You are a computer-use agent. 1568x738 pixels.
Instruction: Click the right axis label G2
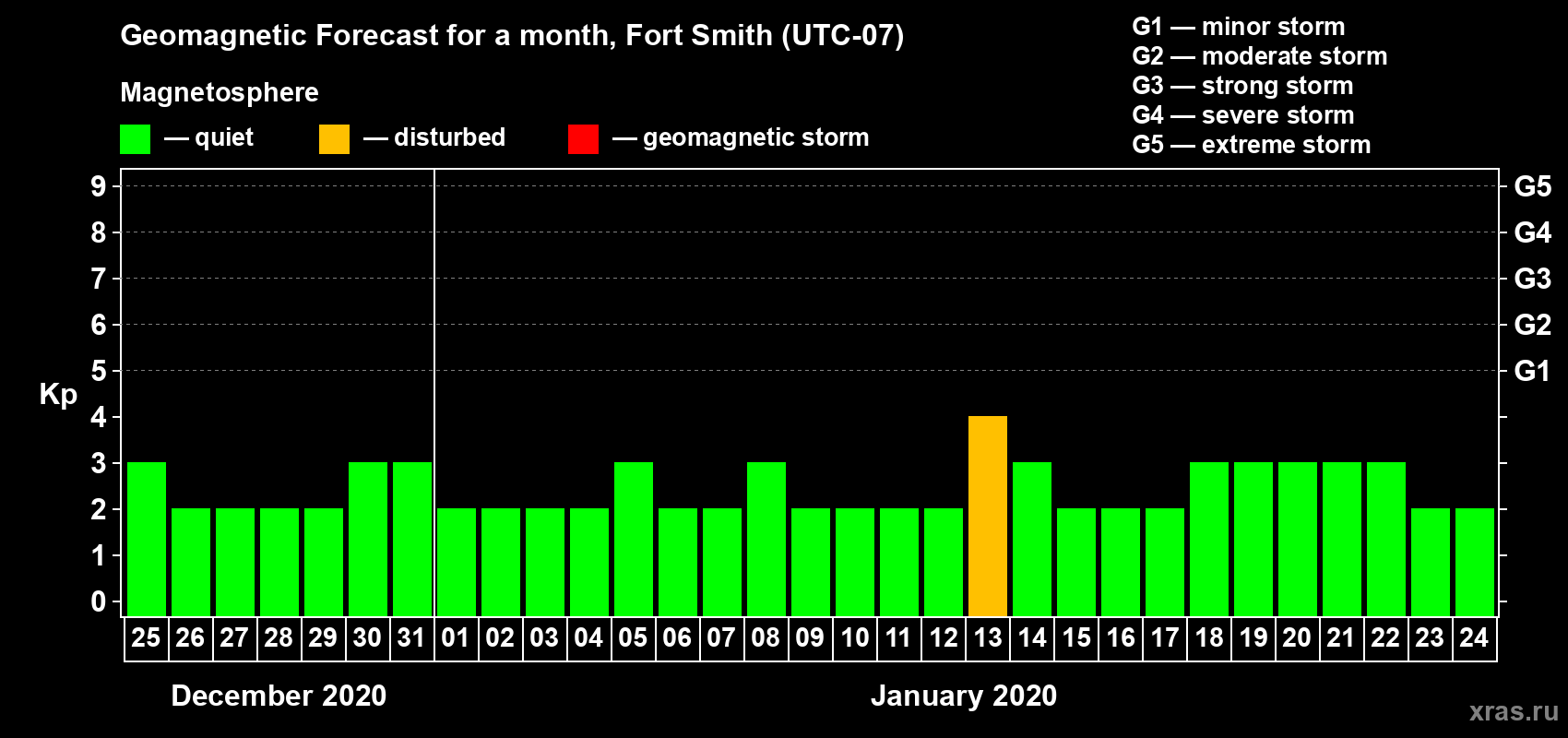(1533, 325)
